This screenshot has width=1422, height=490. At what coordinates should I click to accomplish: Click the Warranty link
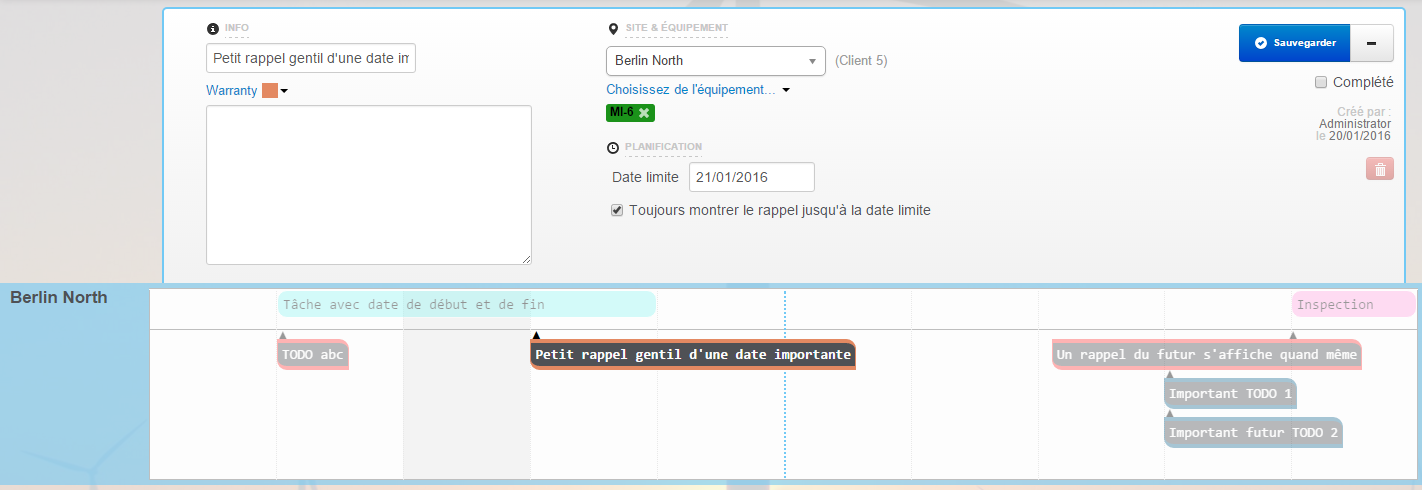(x=231, y=90)
